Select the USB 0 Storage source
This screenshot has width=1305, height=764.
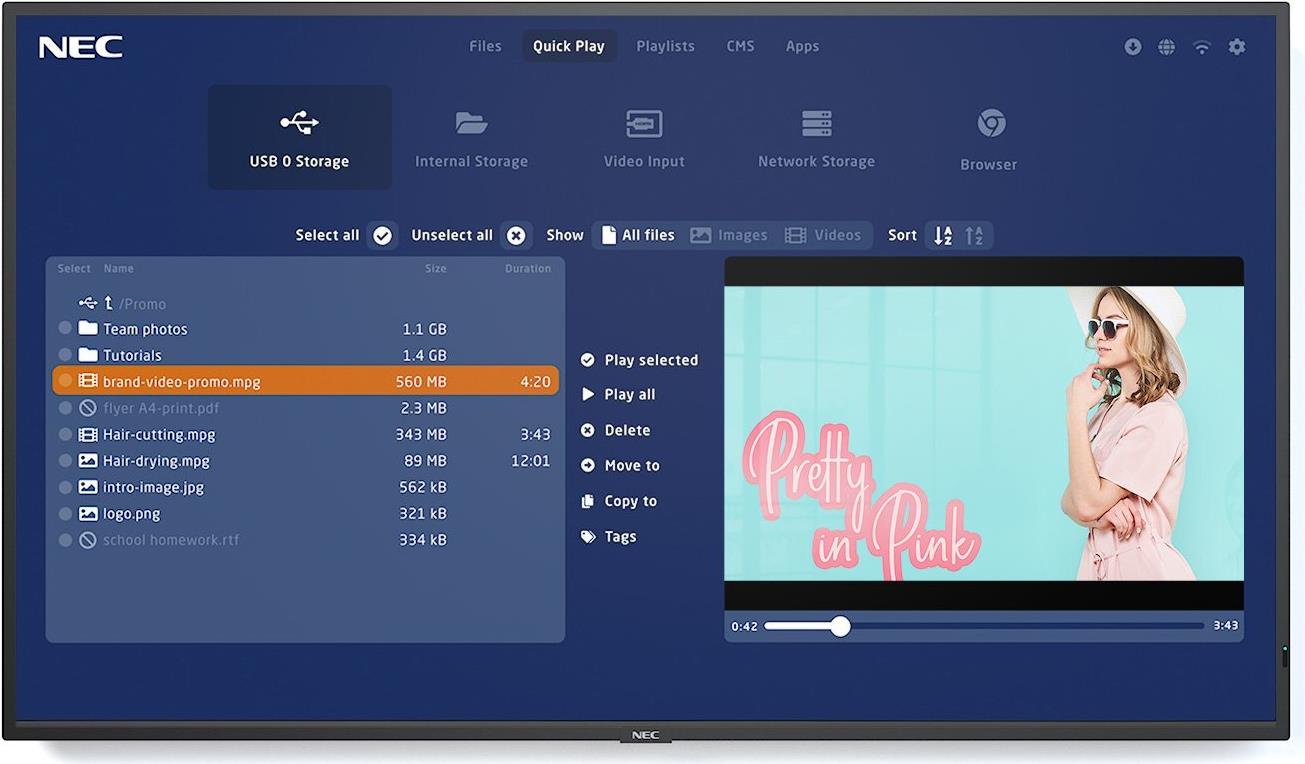point(299,138)
